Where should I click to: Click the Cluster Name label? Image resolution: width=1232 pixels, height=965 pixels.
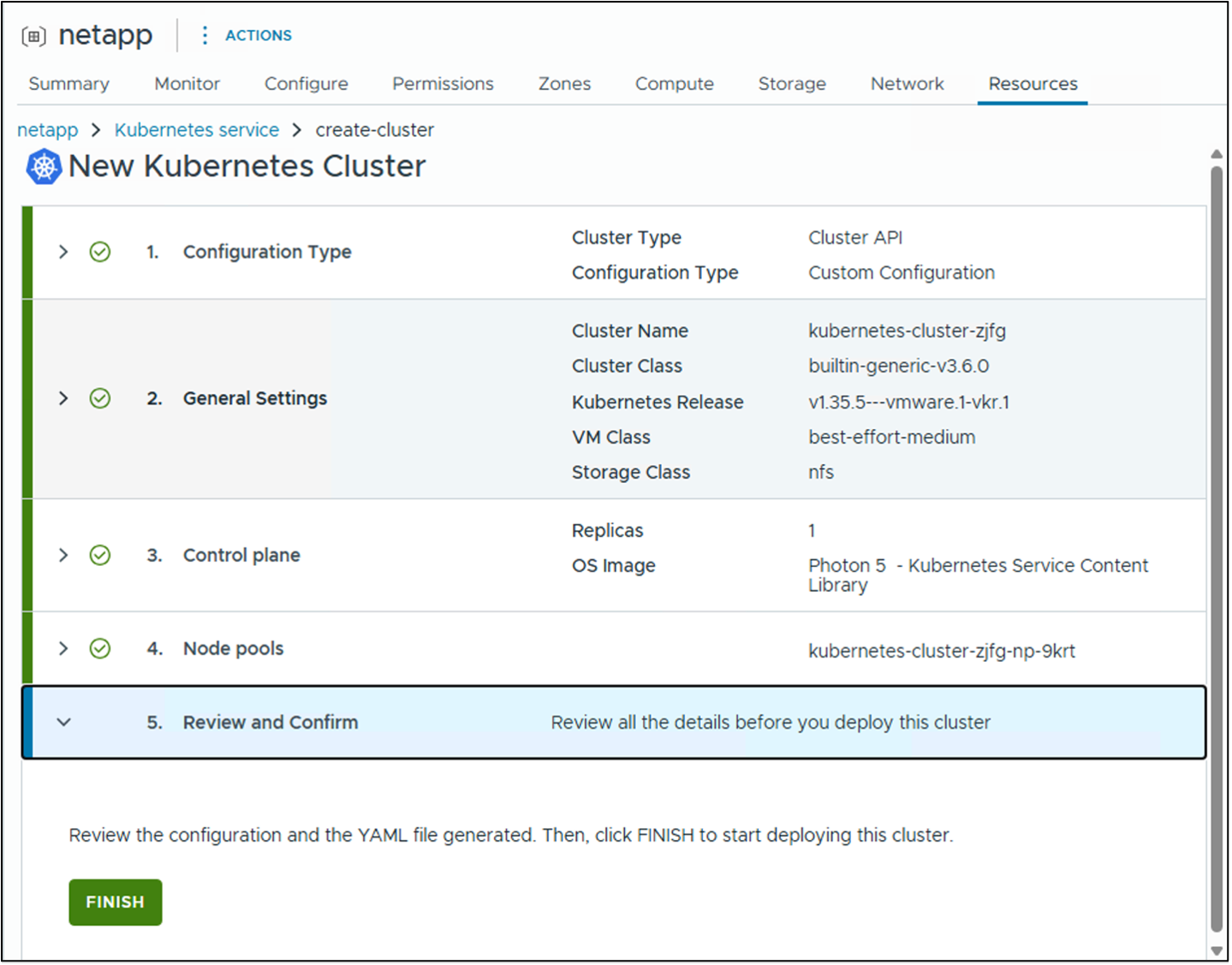pos(630,331)
